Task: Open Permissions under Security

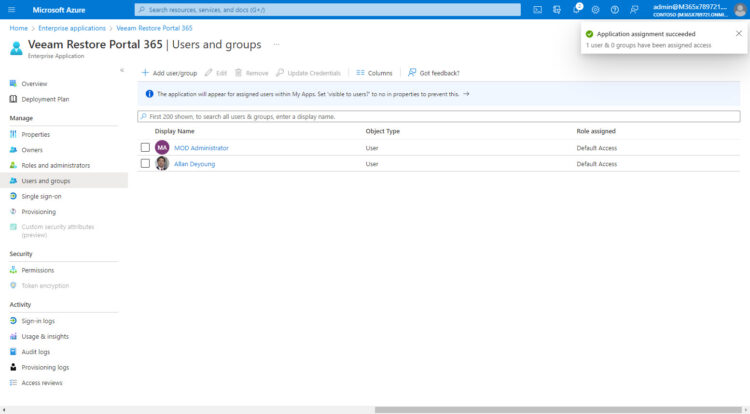Action: [x=38, y=270]
